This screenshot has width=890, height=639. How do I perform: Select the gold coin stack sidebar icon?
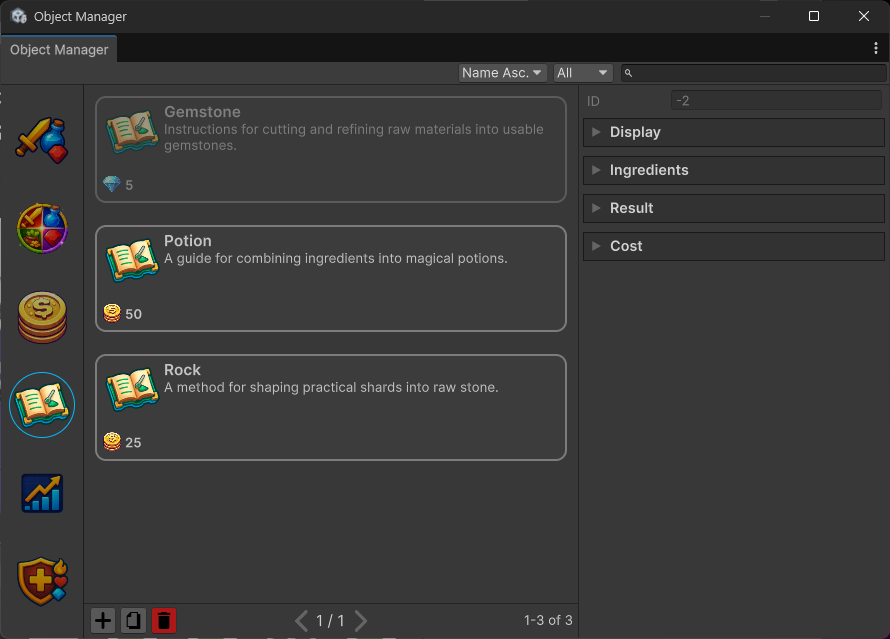coord(42,317)
